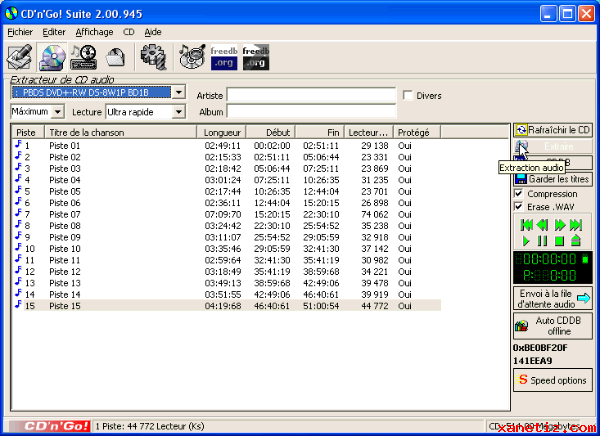Select the row Piste 05
This screenshot has height=436, width=600.
[227, 191]
